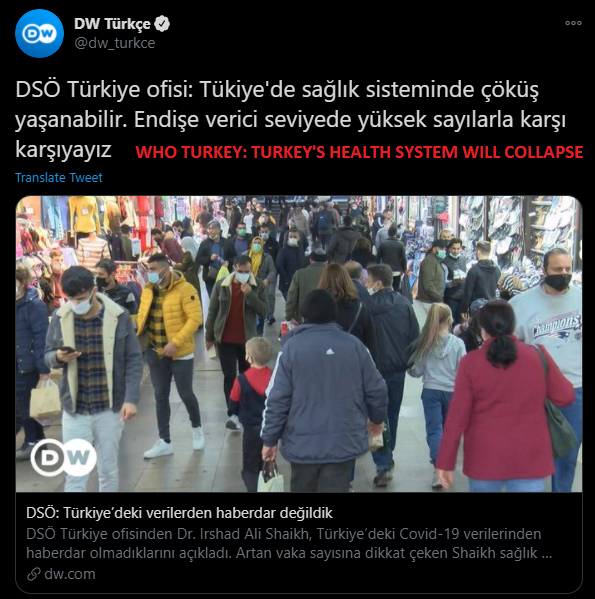Click the link chain icon beside dw.com

[34, 574]
